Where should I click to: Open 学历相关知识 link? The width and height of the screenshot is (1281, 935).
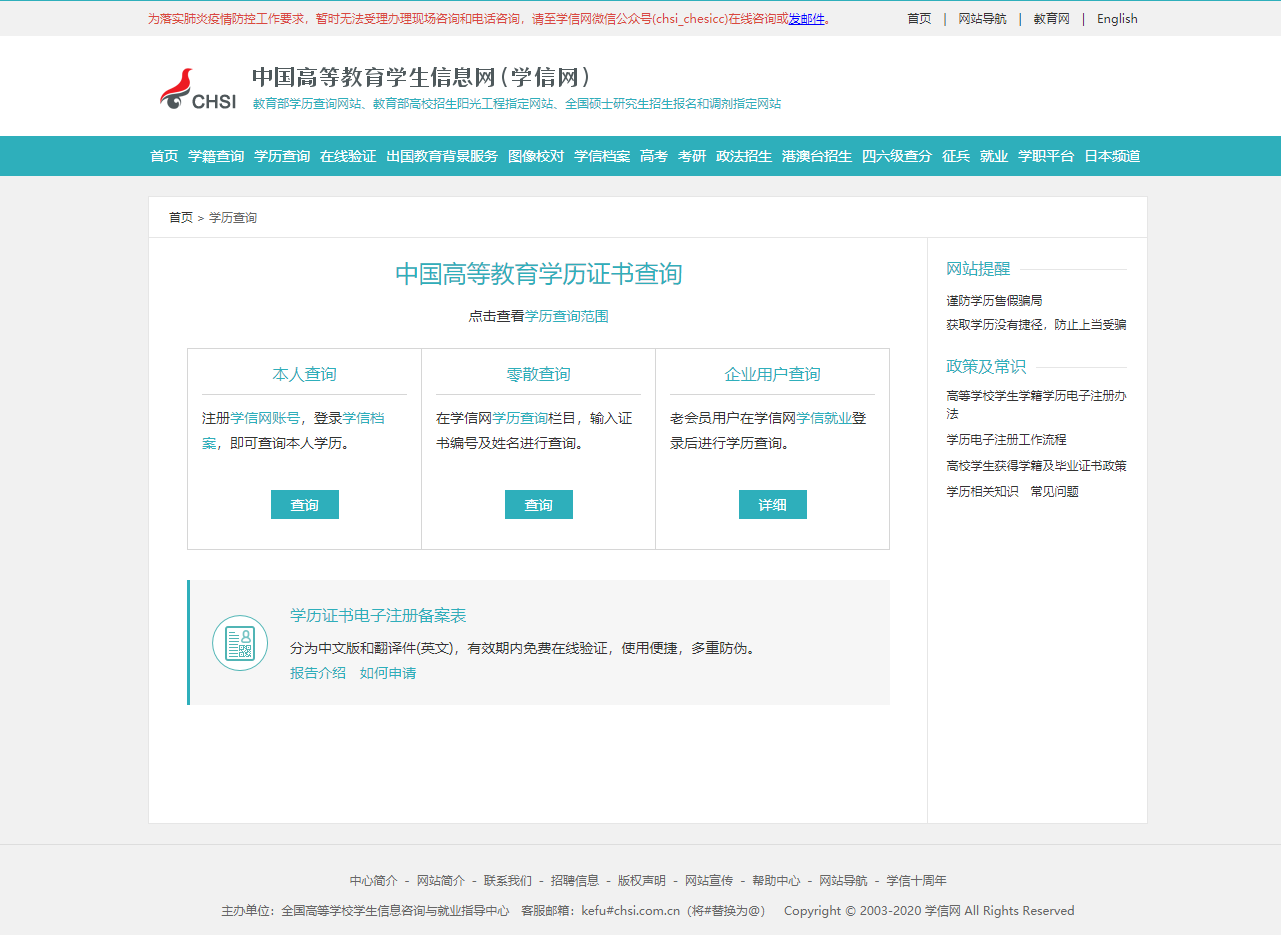983,491
